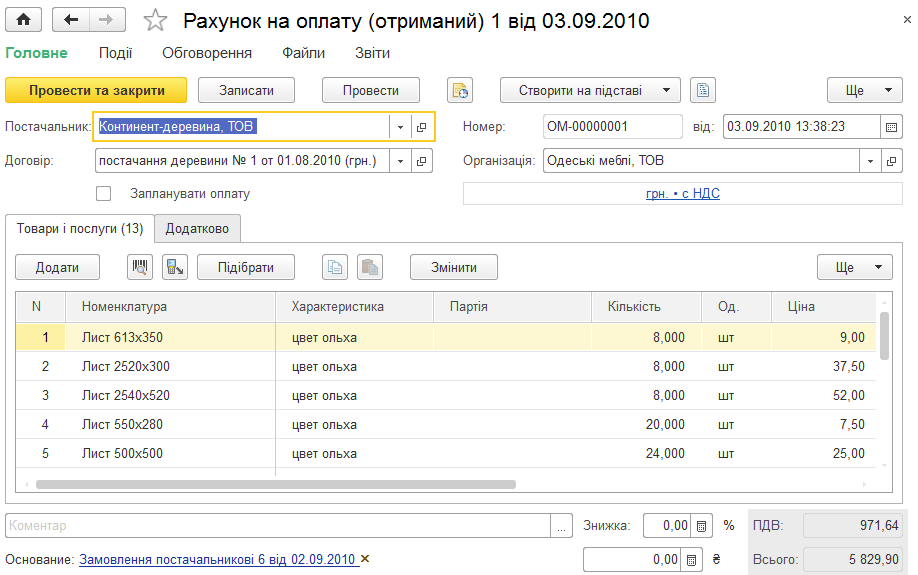Viewport: 918px width, 575px height.
Task: Toggle Запланувати оплату checkbox
Action: pyautogui.click(x=104, y=194)
